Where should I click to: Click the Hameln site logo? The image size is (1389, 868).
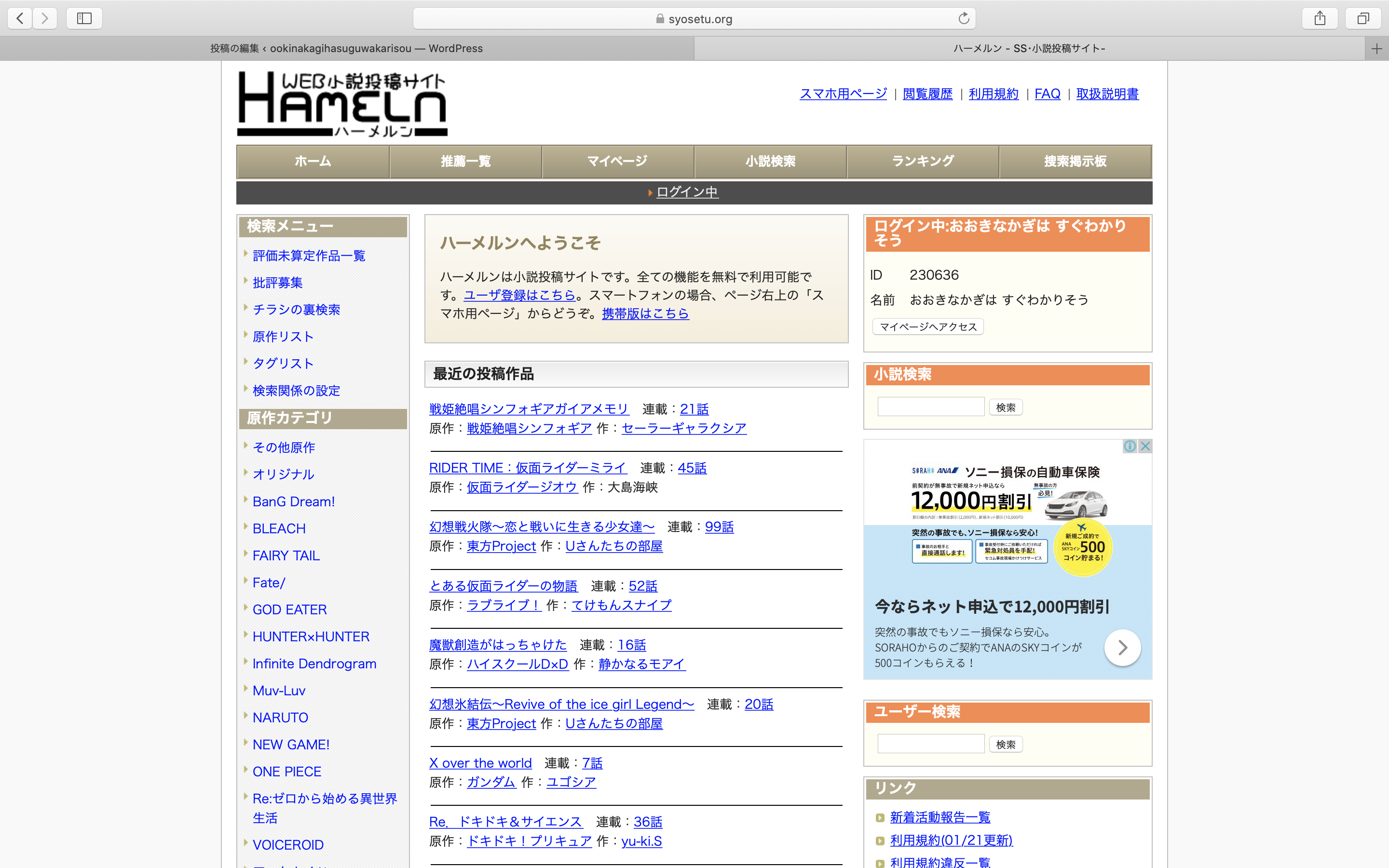(342, 103)
